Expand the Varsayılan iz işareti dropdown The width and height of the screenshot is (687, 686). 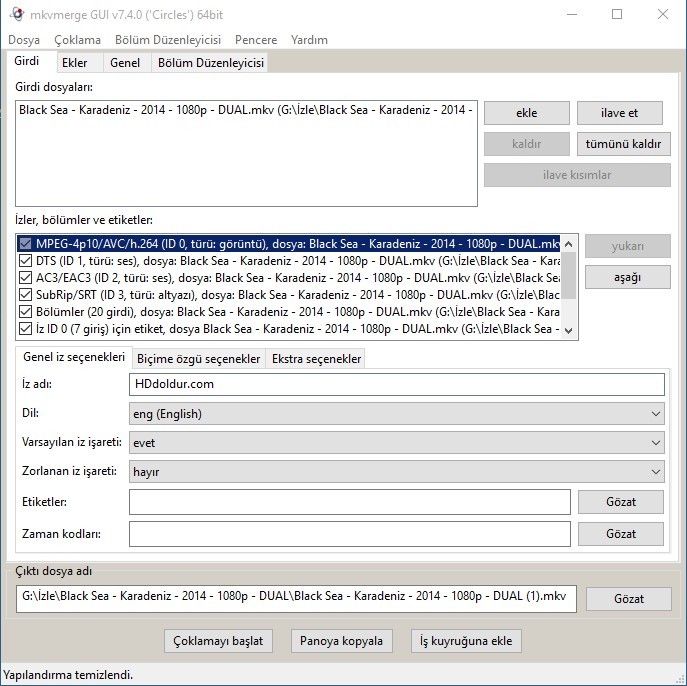pyautogui.click(x=397, y=442)
